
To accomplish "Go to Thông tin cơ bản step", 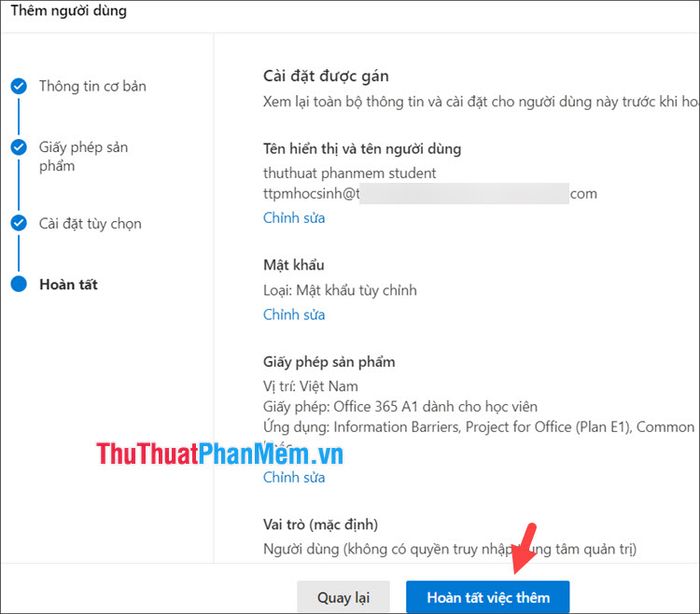I will click(92, 86).
